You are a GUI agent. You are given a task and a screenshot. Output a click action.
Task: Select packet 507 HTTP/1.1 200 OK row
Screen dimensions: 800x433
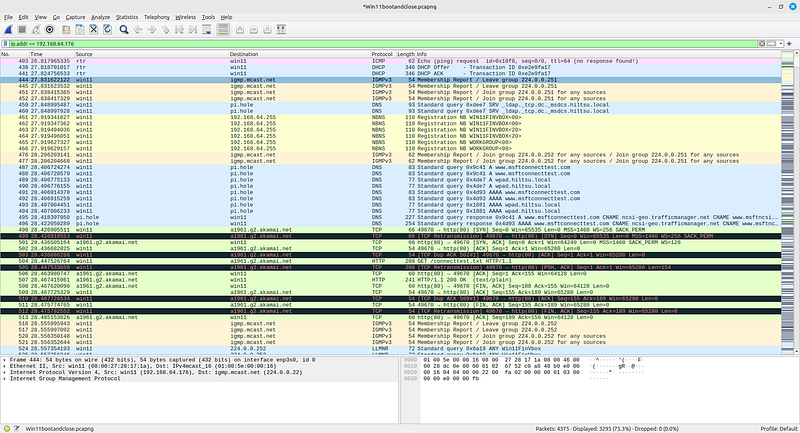click(390, 280)
